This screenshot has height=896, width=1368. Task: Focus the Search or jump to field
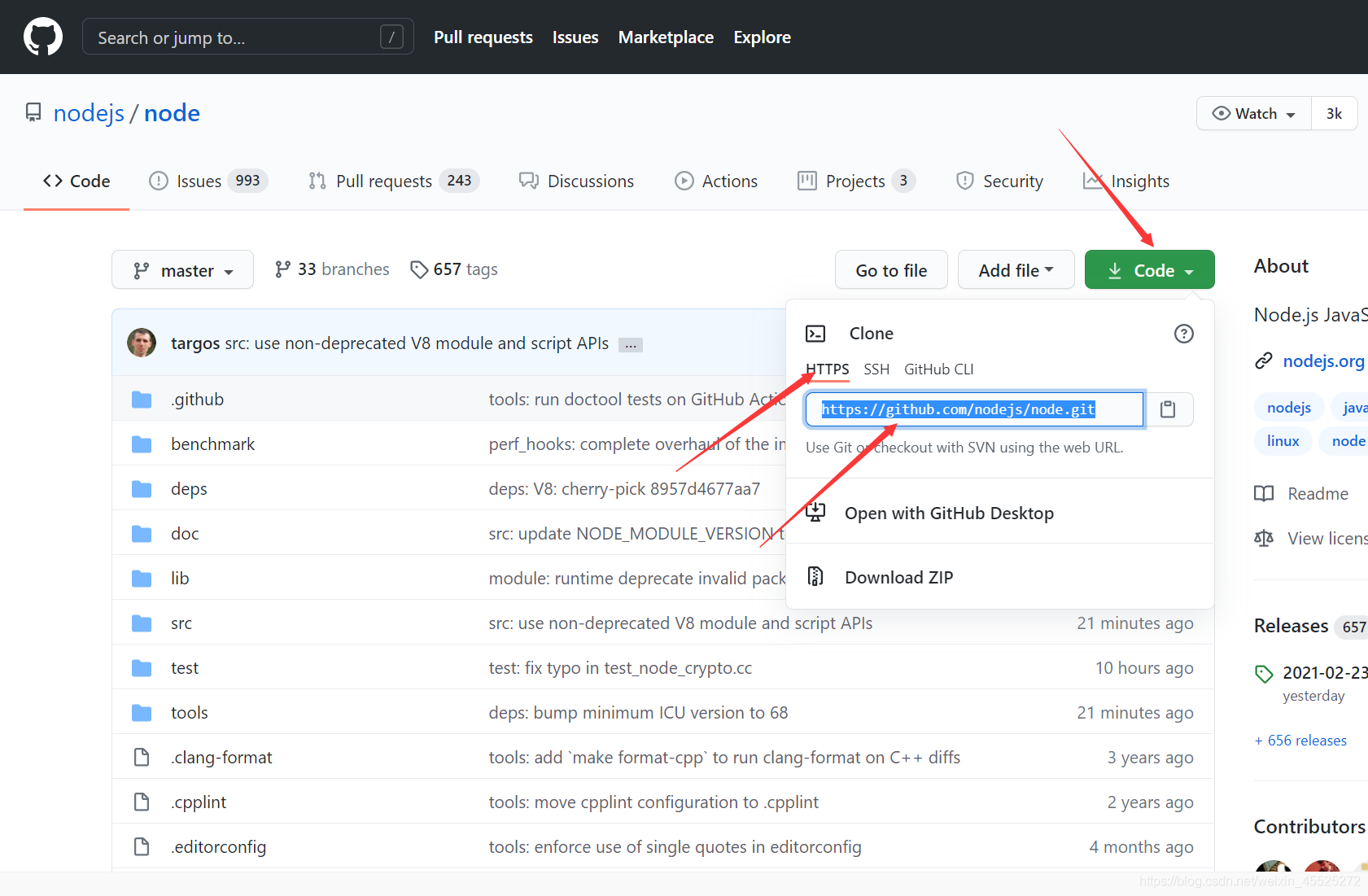(x=247, y=37)
